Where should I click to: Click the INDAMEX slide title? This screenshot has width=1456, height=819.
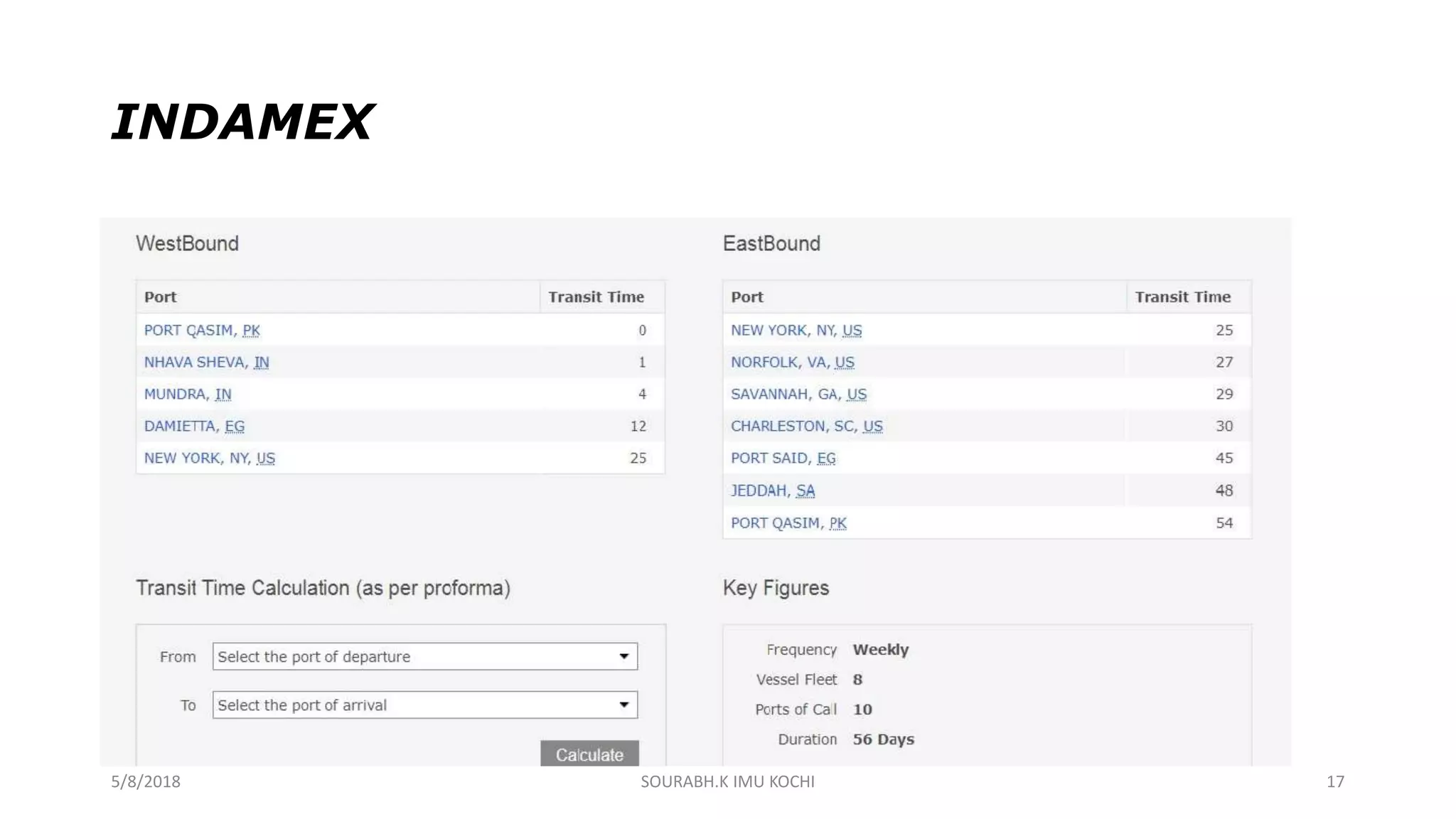pos(242,122)
